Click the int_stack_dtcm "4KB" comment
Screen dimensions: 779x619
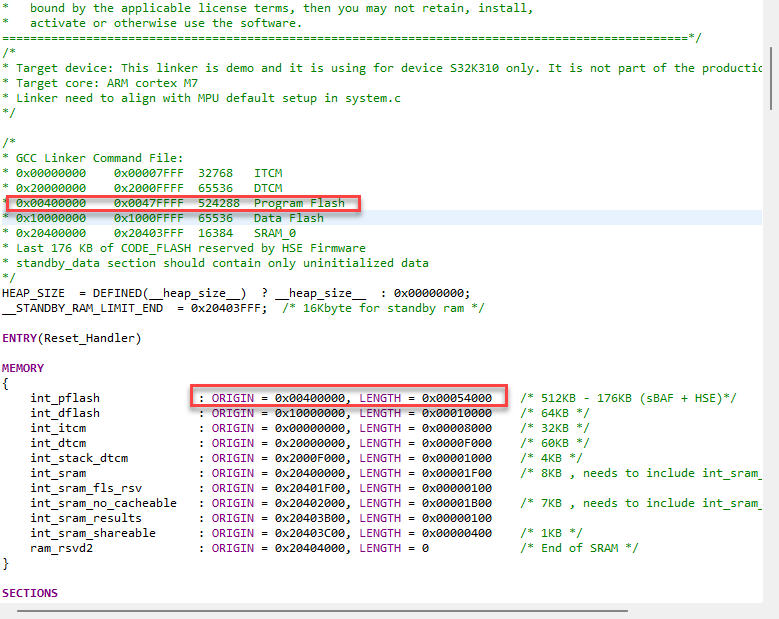click(551, 458)
